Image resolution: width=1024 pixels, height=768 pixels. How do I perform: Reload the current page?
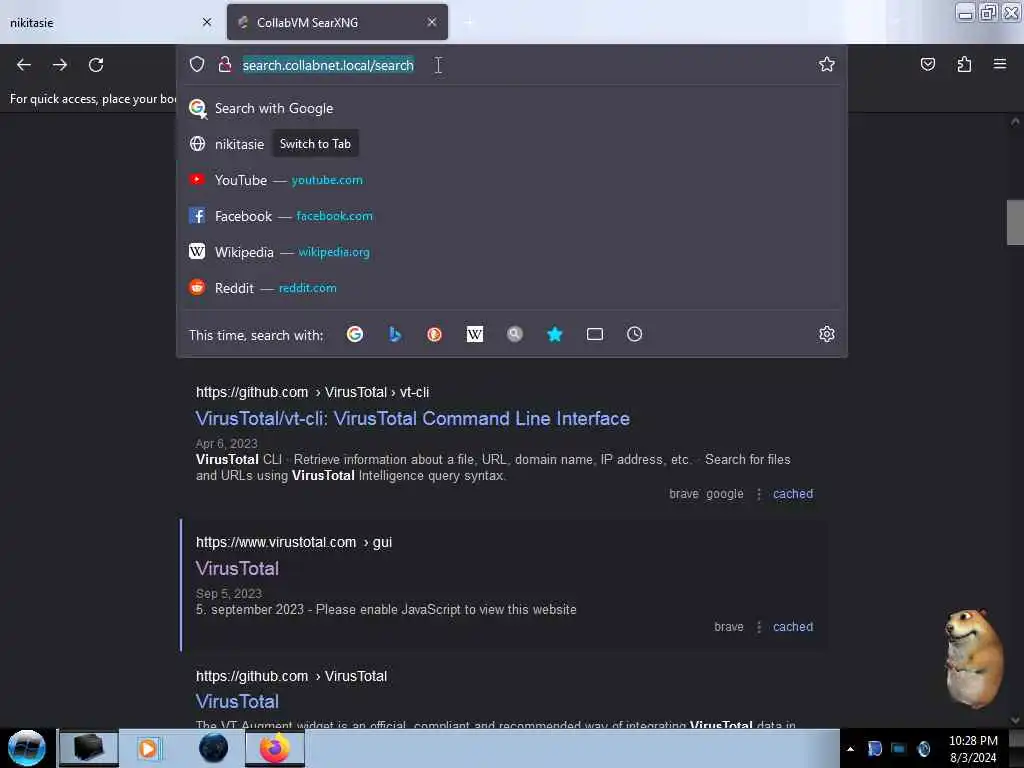pos(96,65)
